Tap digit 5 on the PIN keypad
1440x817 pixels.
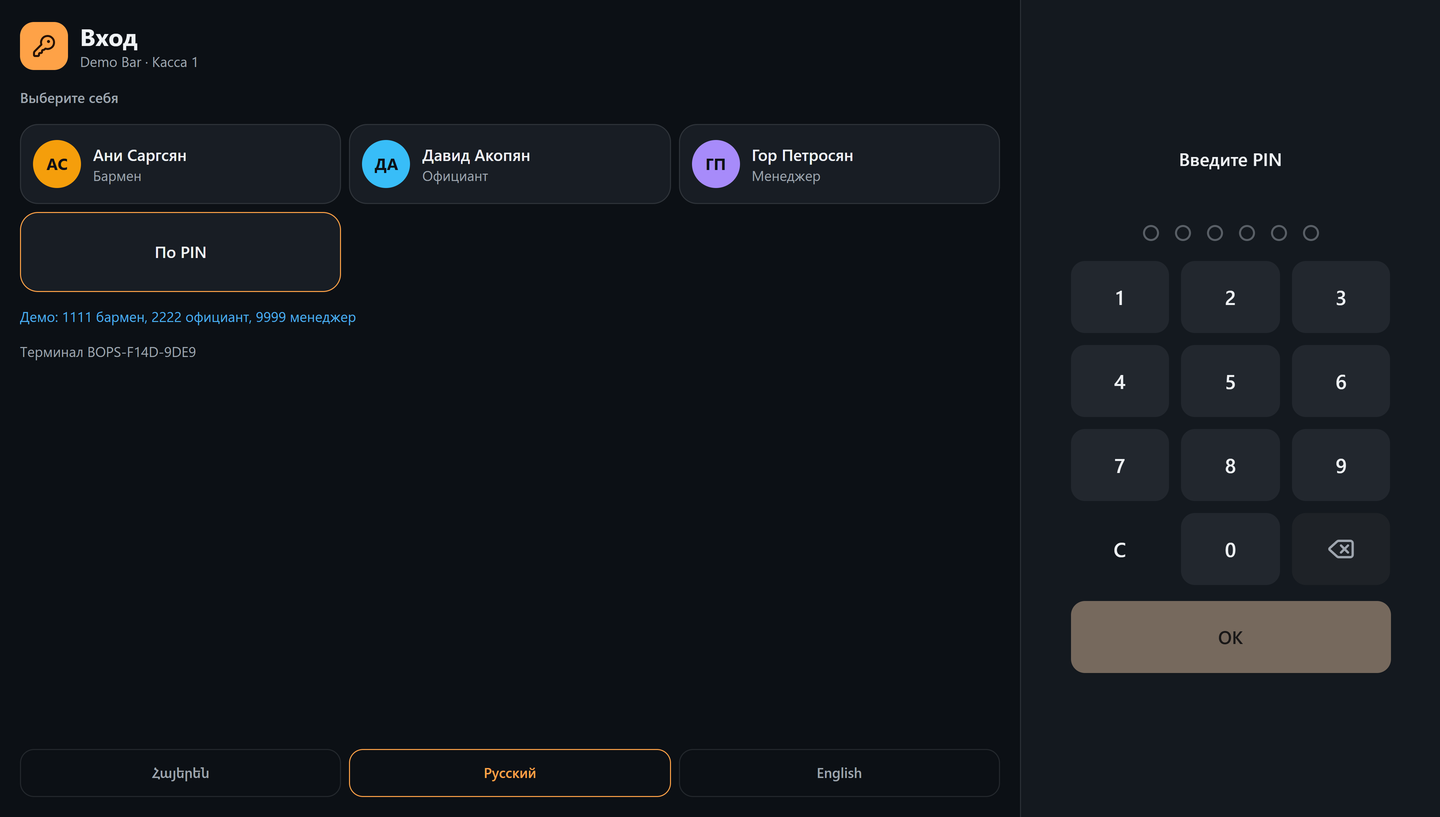point(1230,381)
